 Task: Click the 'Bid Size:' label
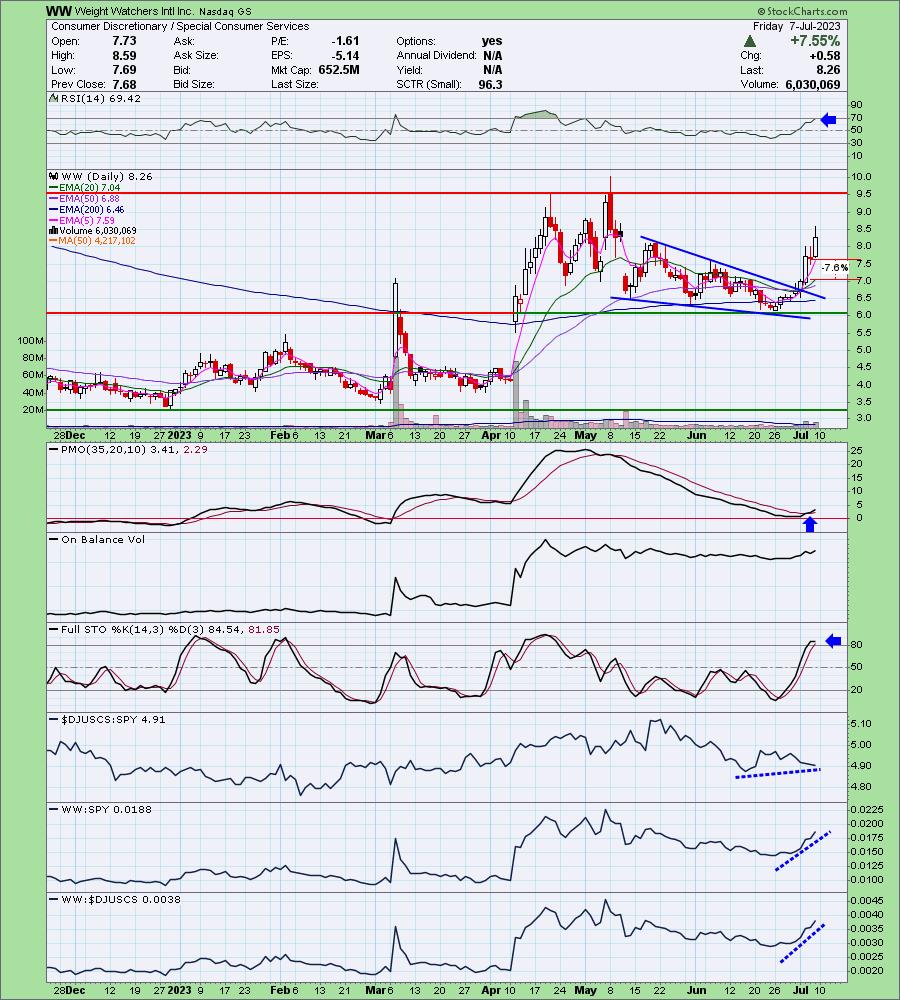pyautogui.click(x=194, y=84)
